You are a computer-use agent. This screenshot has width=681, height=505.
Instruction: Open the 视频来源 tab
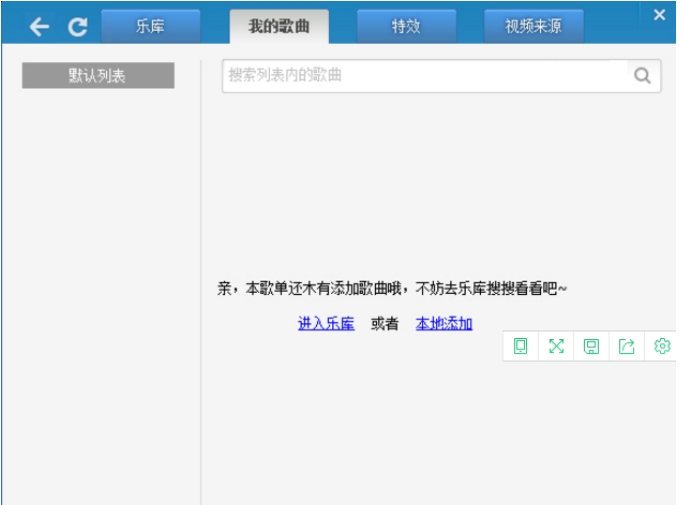pyautogui.click(x=533, y=26)
